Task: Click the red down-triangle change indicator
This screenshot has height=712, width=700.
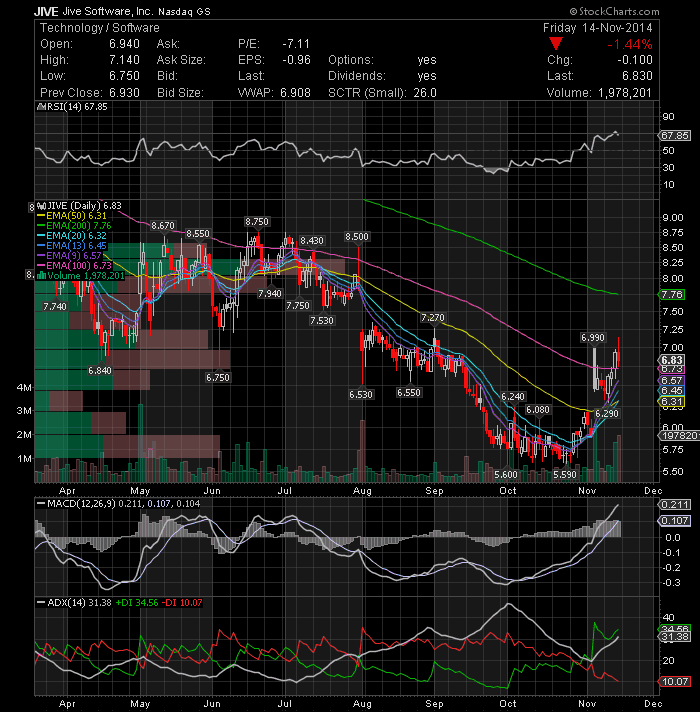Action: pyautogui.click(x=556, y=44)
